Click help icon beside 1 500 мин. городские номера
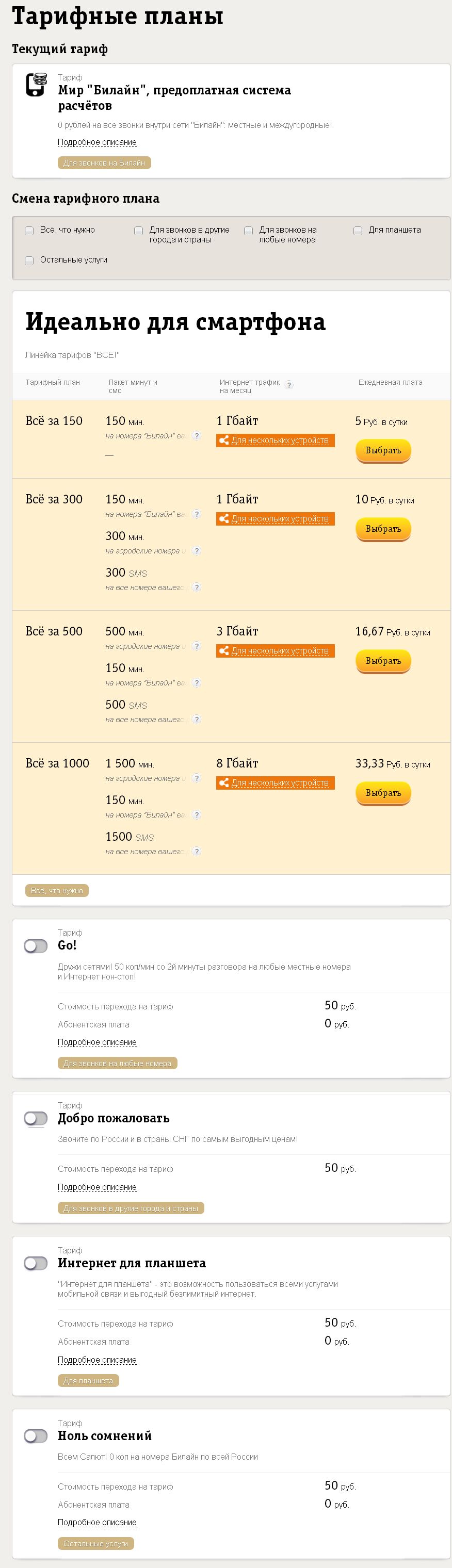This screenshot has height=1568, width=452. pos(196,778)
